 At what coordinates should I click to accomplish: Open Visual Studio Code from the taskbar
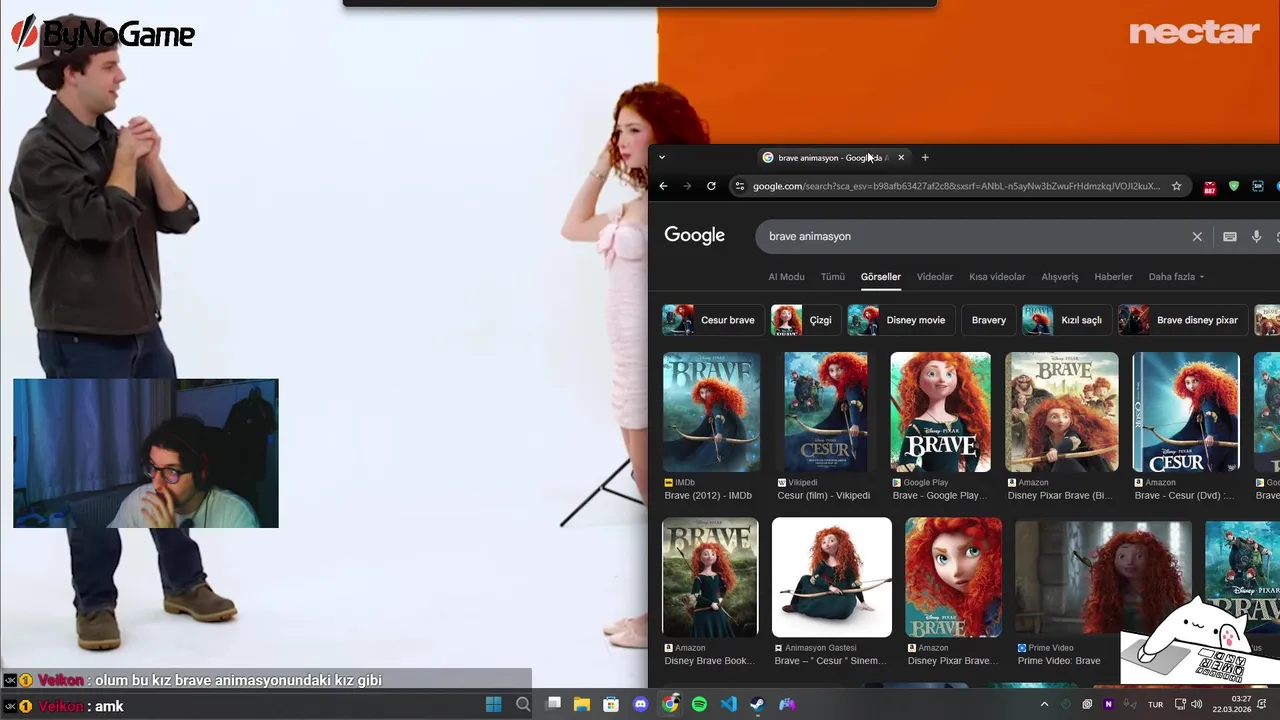729,705
